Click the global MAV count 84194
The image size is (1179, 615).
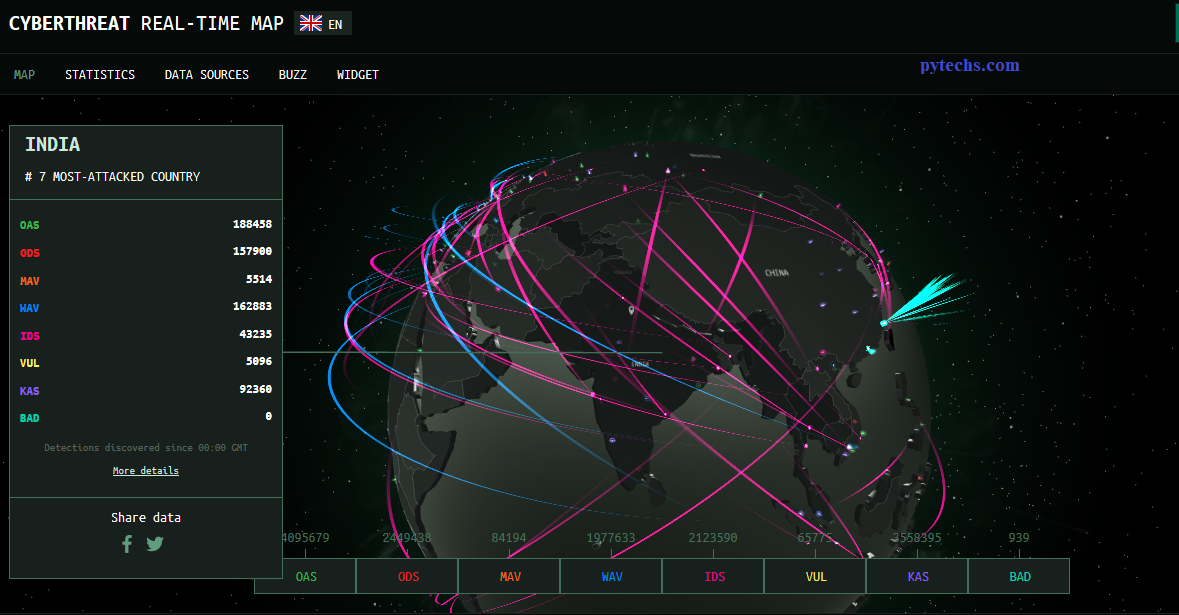point(509,538)
